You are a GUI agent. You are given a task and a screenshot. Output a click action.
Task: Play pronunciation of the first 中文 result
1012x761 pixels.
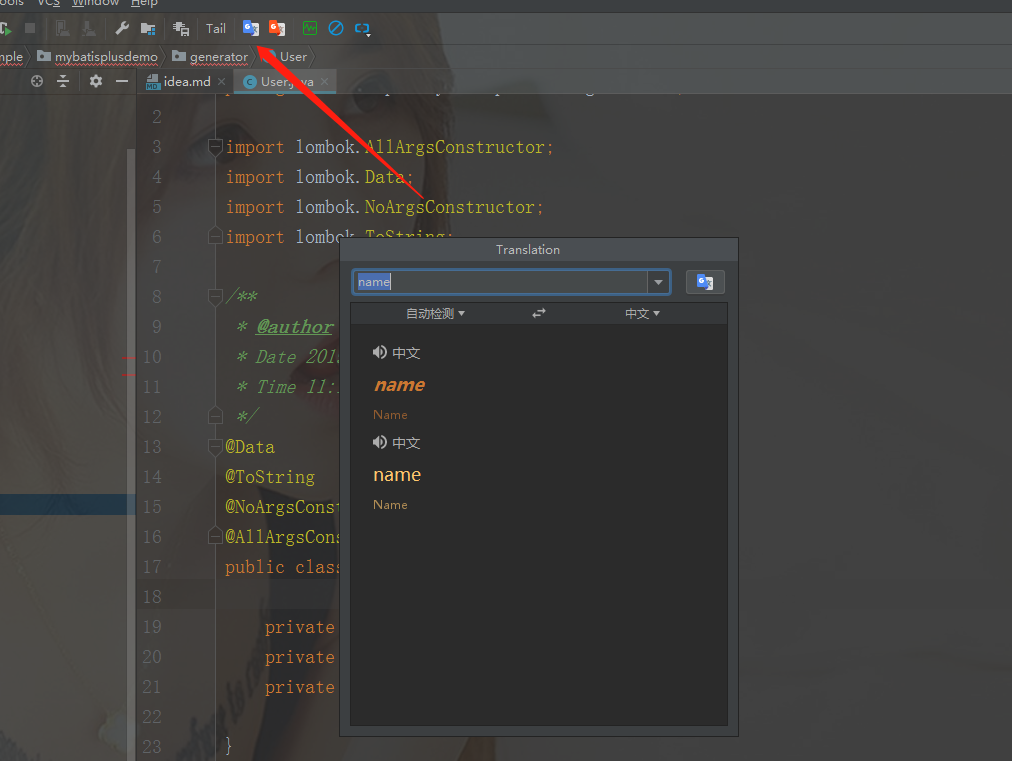[x=380, y=352]
